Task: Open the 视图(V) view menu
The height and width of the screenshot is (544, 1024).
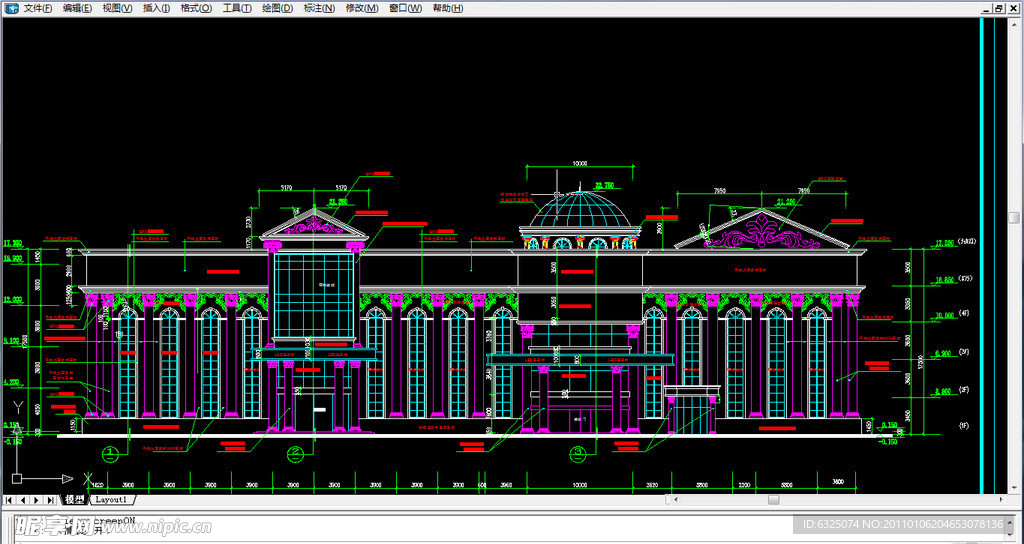Action: tap(117, 8)
